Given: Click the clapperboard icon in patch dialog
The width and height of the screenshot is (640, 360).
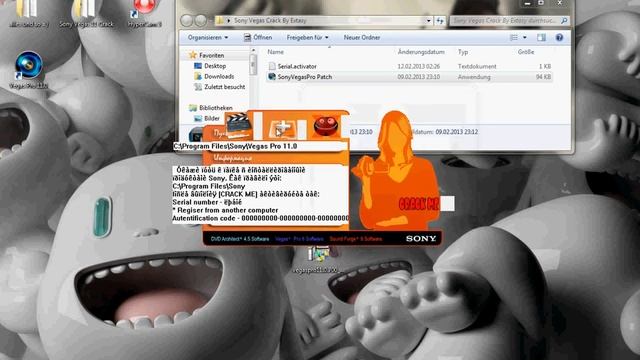Looking at the screenshot, I should point(238,124).
